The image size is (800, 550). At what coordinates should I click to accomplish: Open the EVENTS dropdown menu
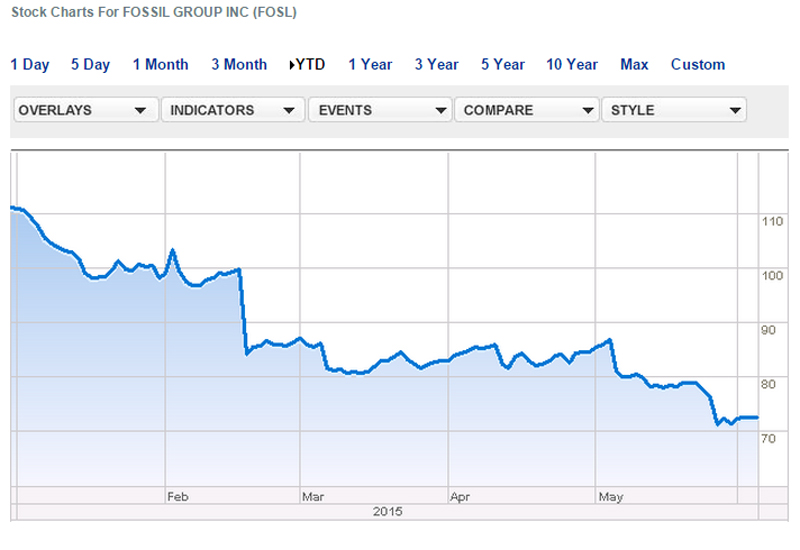380,110
